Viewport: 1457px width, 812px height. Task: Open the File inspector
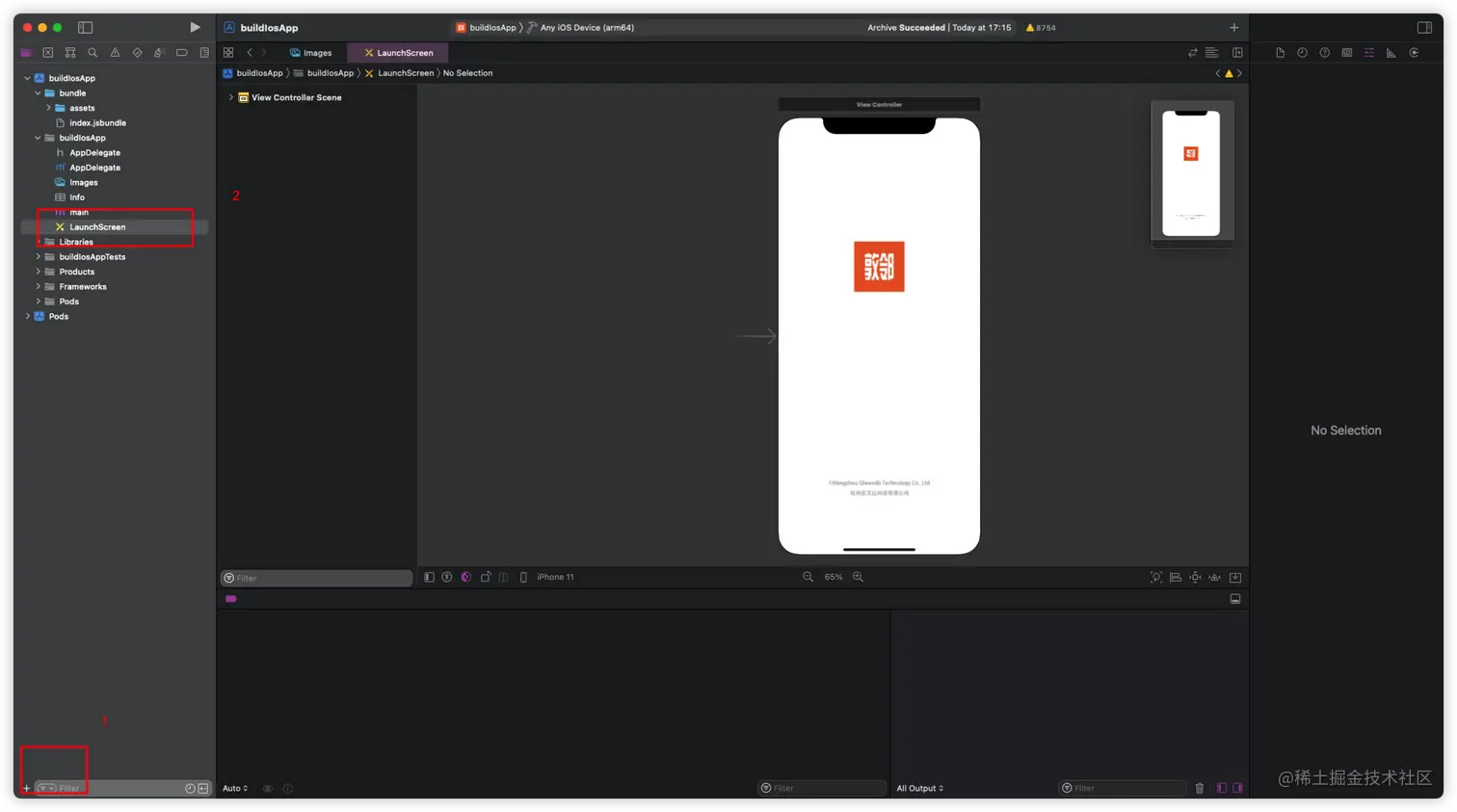[1280, 53]
